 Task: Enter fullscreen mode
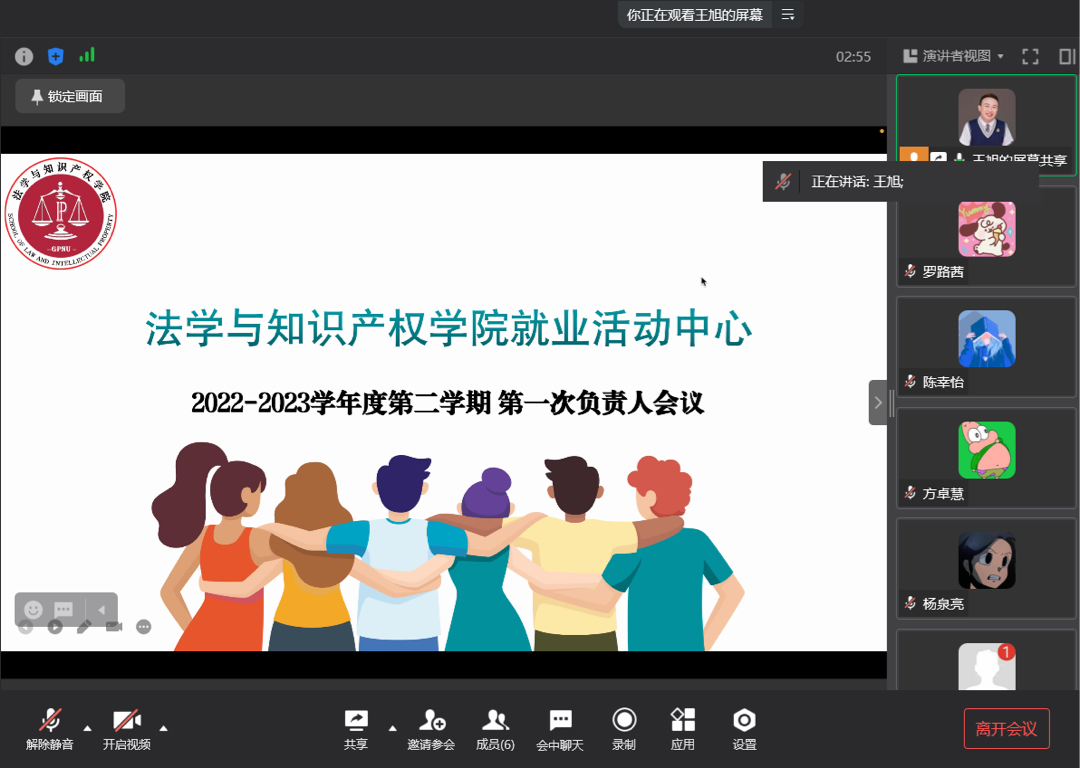pos(1030,56)
